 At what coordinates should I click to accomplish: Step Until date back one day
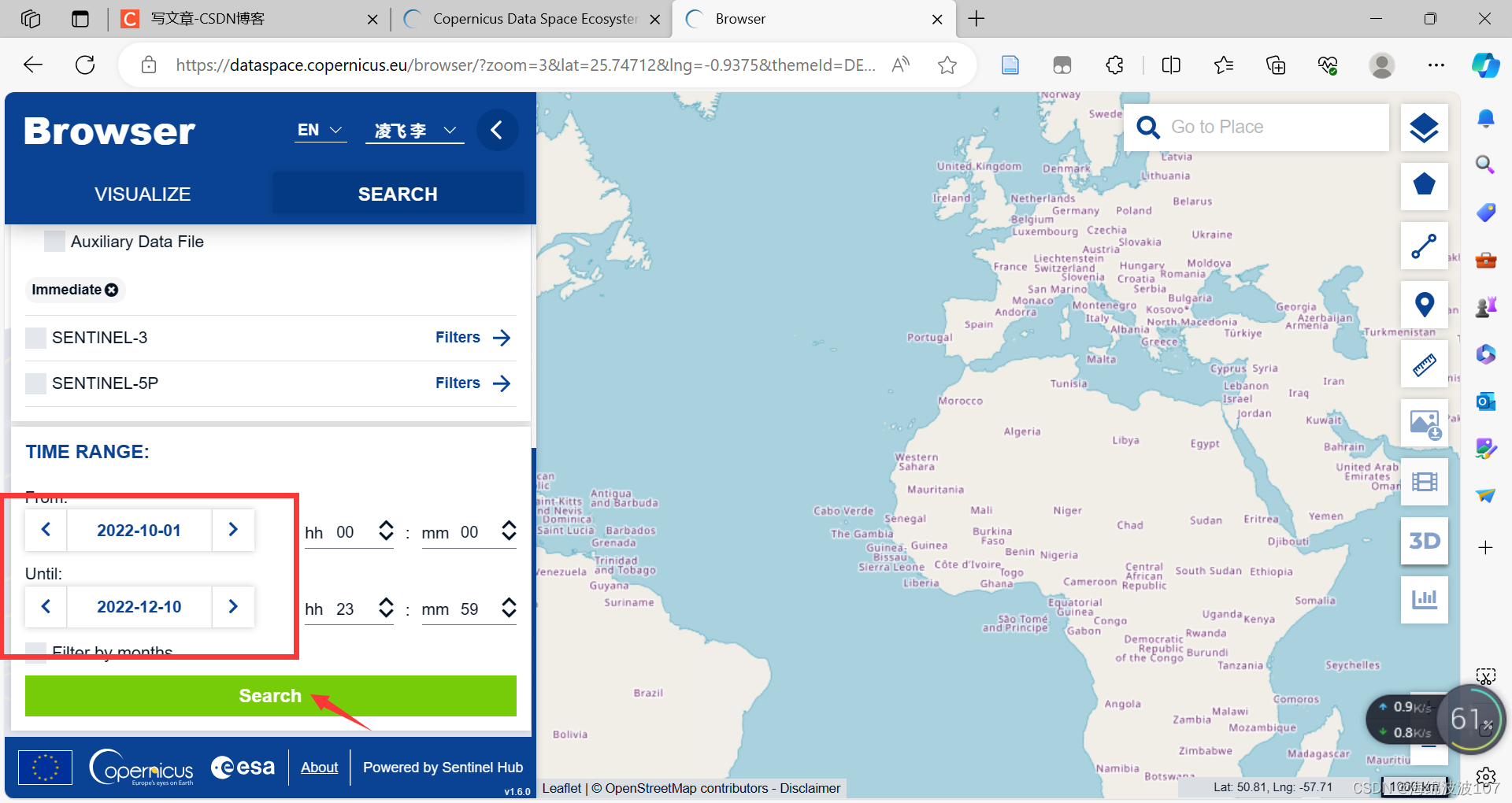click(46, 606)
